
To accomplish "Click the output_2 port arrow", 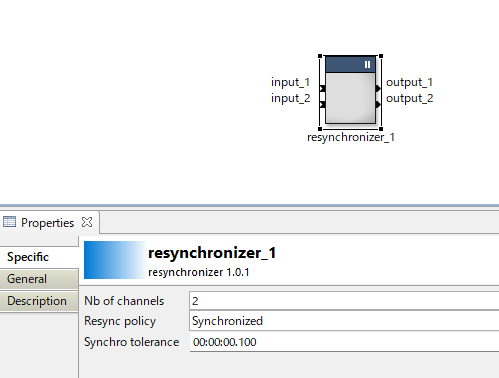I will coord(378,104).
